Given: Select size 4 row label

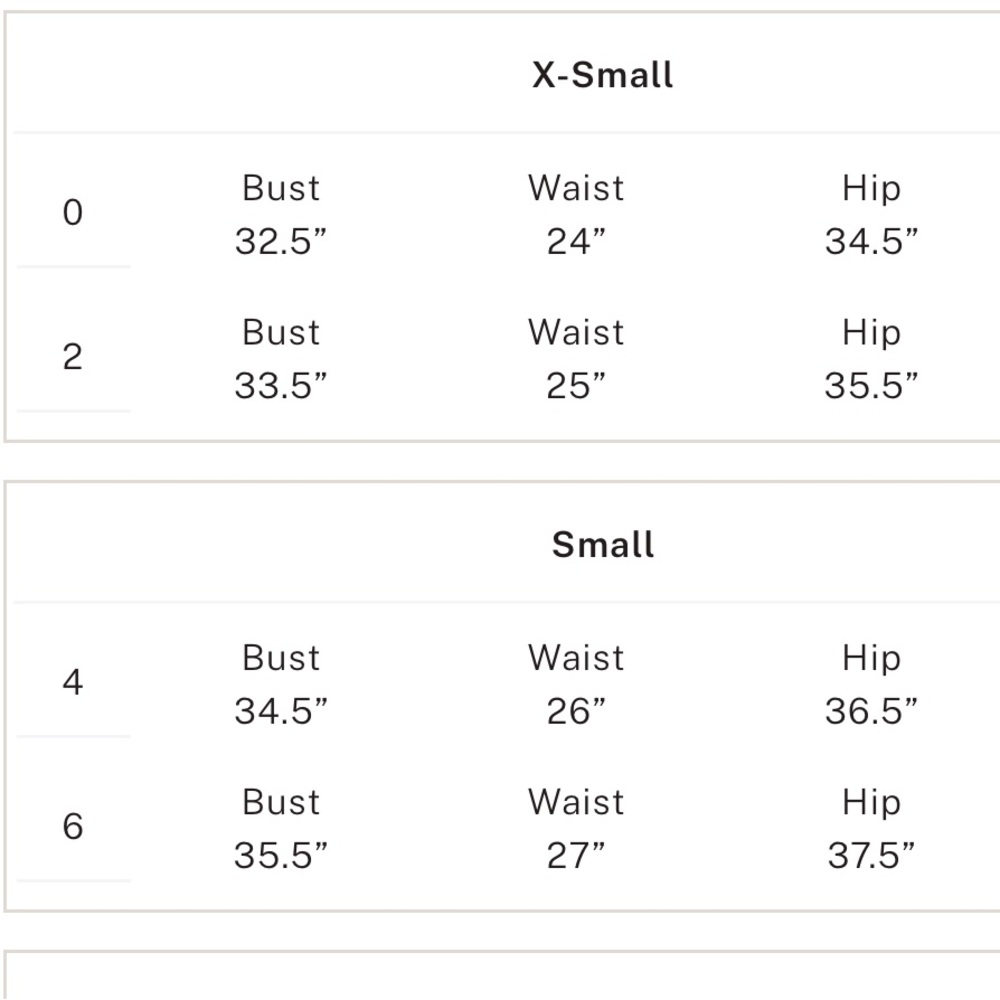Looking at the screenshot, I should pyautogui.click(x=73, y=682).
